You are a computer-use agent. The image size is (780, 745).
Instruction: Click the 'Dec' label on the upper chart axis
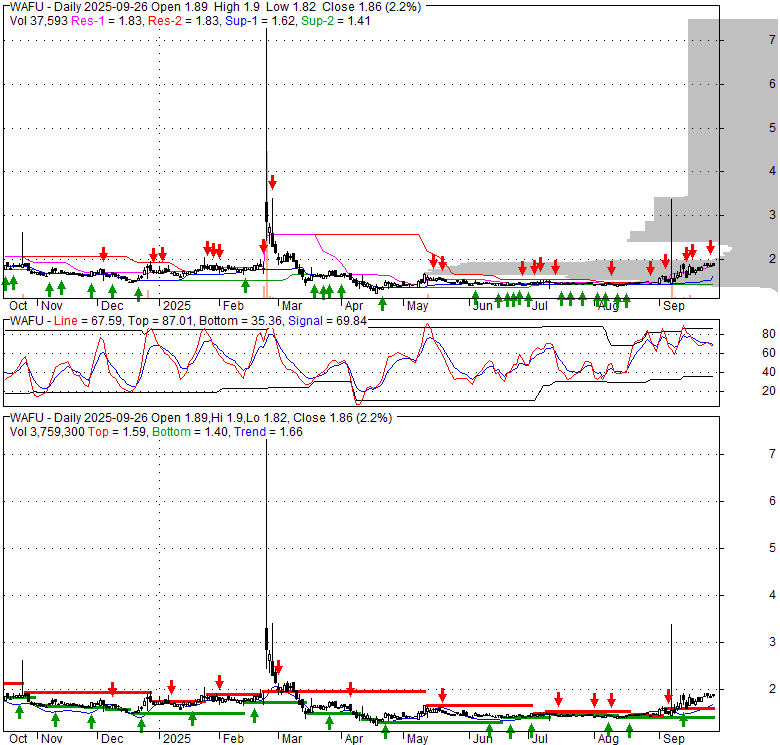[x=112, y=306]
